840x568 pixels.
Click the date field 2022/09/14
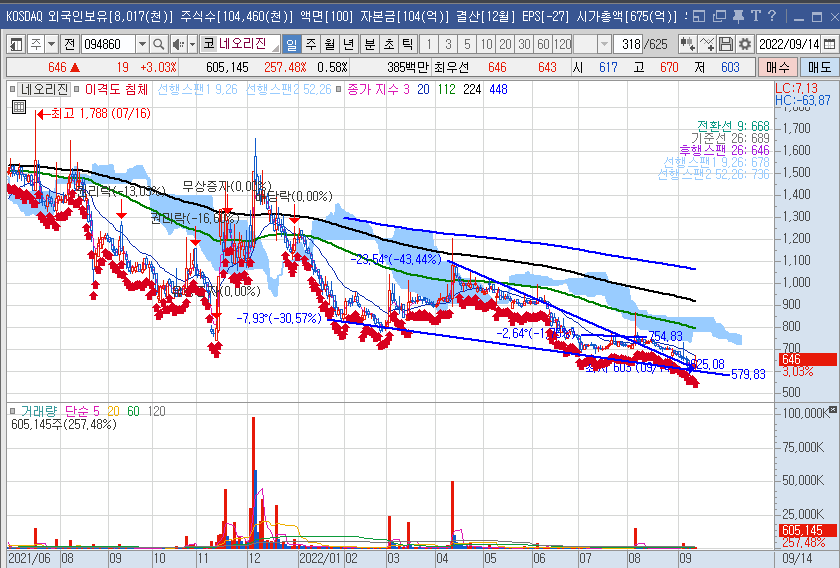pyautogui.click(x=789, y=44)
